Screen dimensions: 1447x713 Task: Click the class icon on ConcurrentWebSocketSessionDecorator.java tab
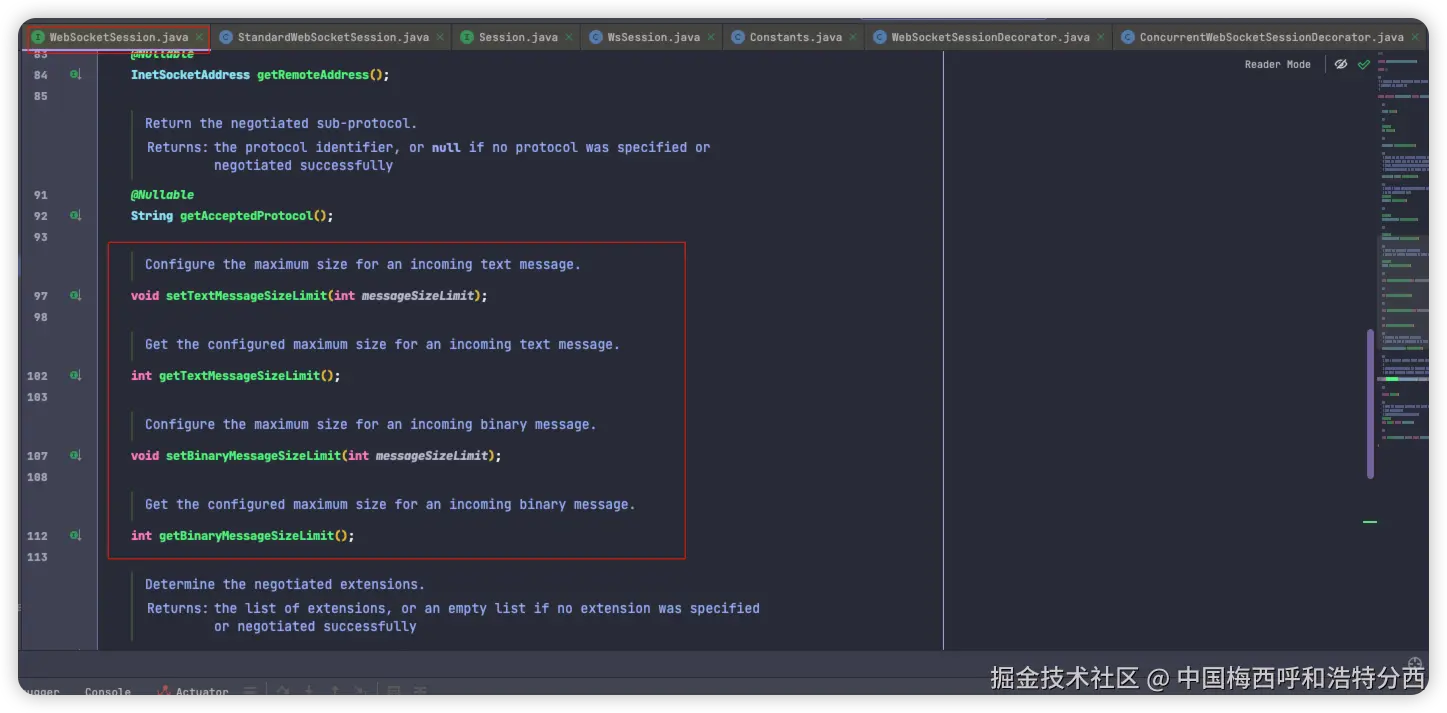[1128, 37]
